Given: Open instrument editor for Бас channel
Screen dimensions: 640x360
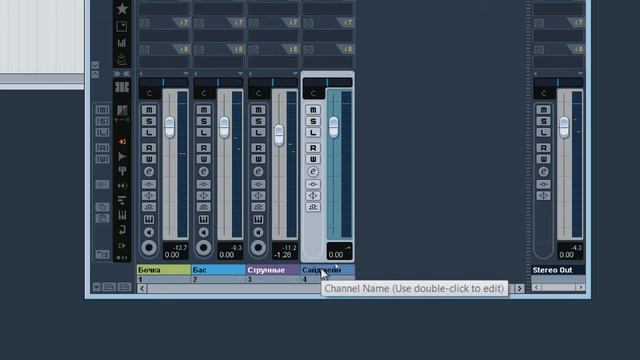Looking at the screenshot, I should [x=204, y=220].
